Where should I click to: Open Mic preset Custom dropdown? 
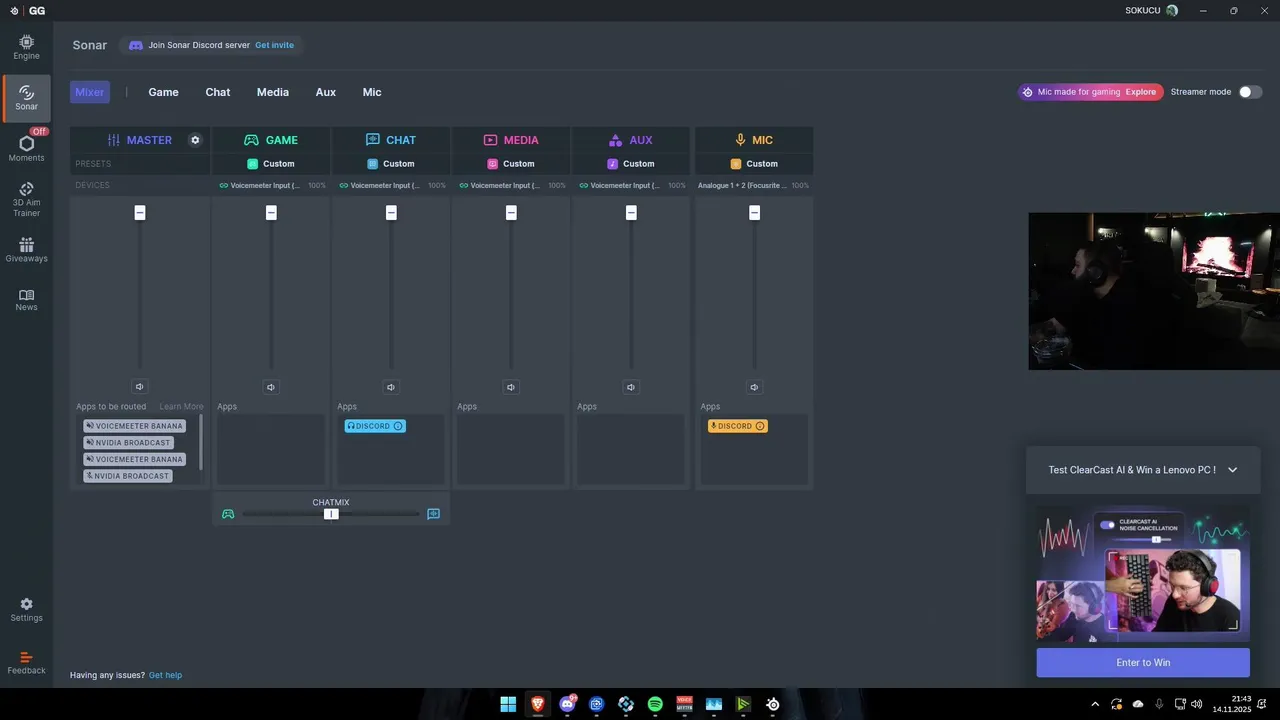click(754, 164)
